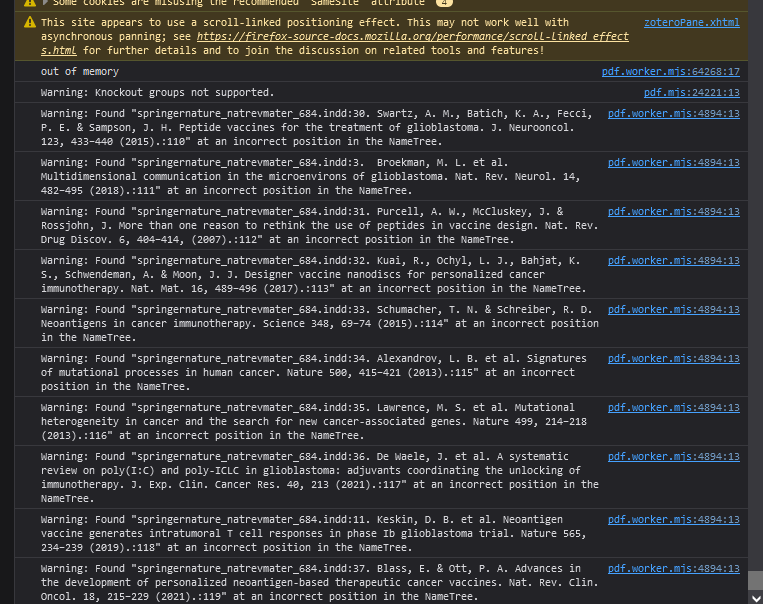Image resolution: width=763 pixels, height=604 pixels.
Task: Select "Knockout groups not supported" warning text
Action: (x=158, y=92)
